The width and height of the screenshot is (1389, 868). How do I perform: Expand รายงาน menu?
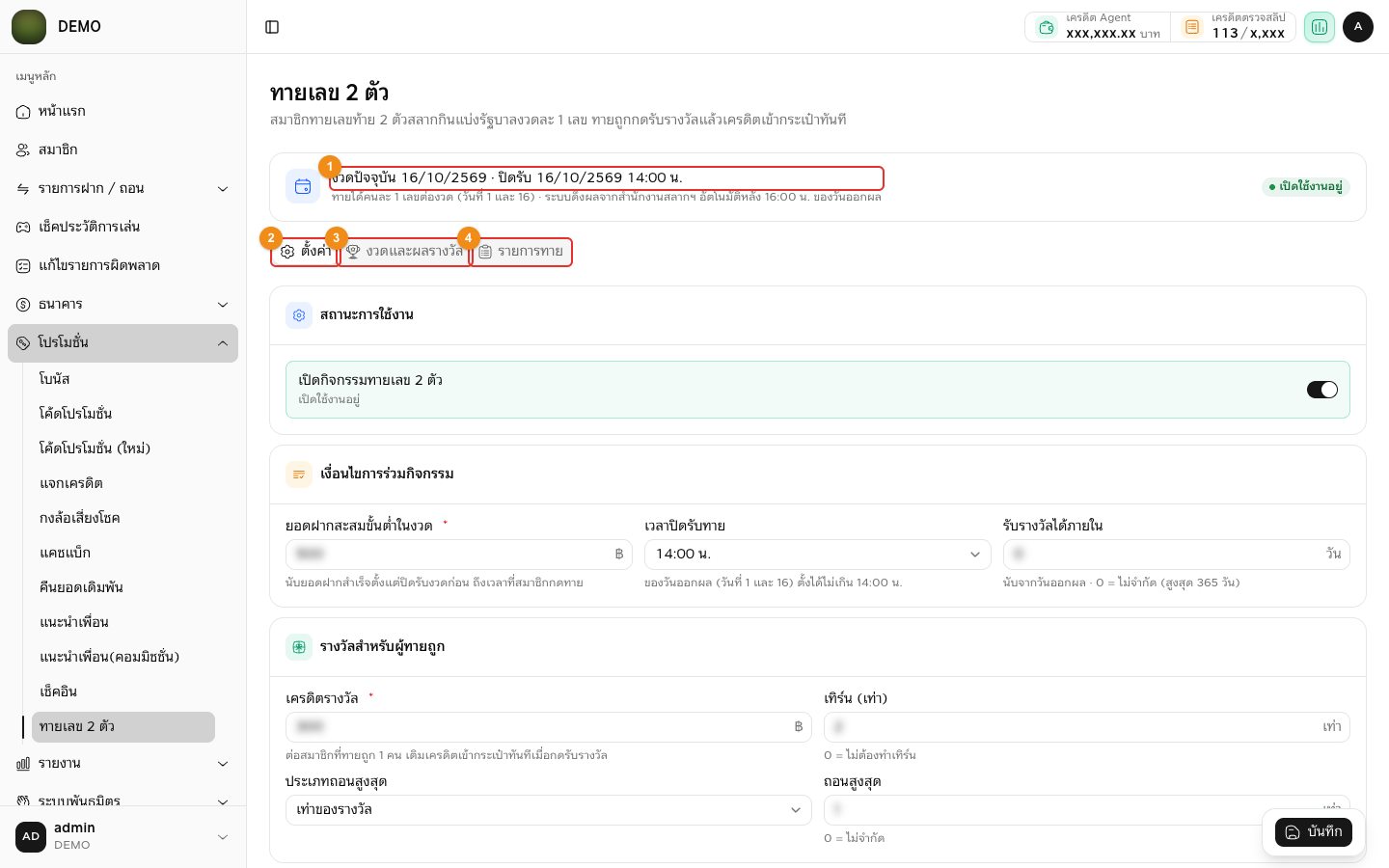[123, 764]
